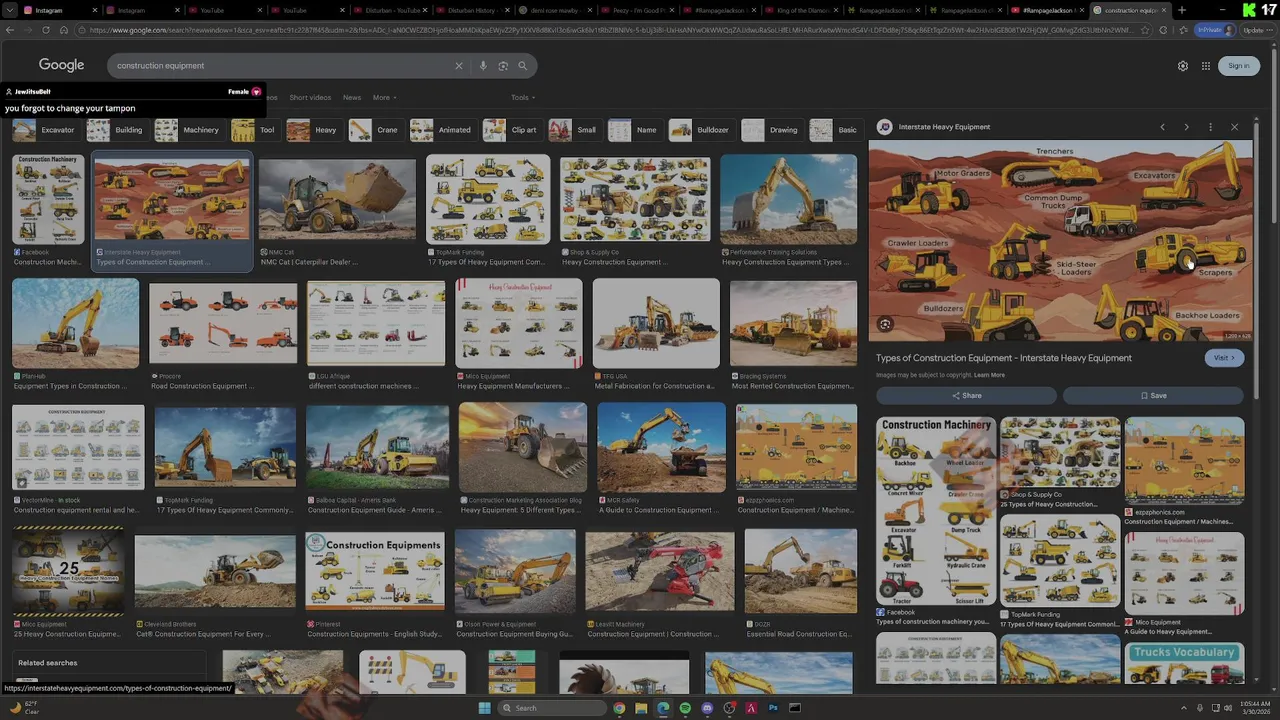Clear the search box with the X icon
Image resolution: width=1280 pixels, height=720 pixels.
click(x=459, y=66)
